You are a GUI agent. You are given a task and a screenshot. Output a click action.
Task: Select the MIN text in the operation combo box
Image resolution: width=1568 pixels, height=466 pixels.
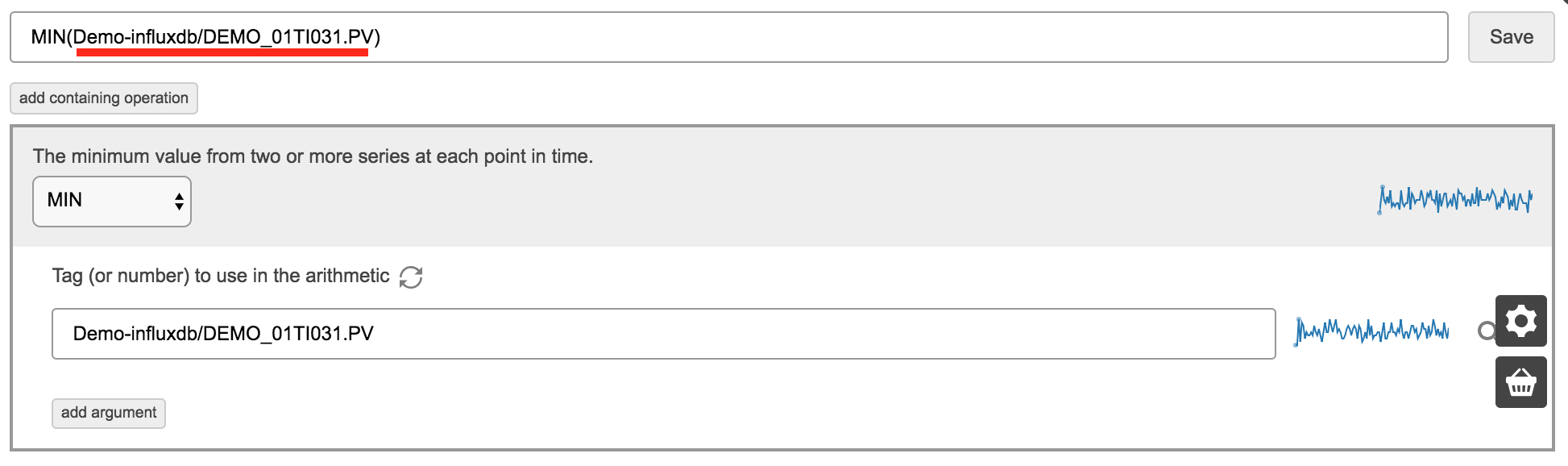[64, 200]
